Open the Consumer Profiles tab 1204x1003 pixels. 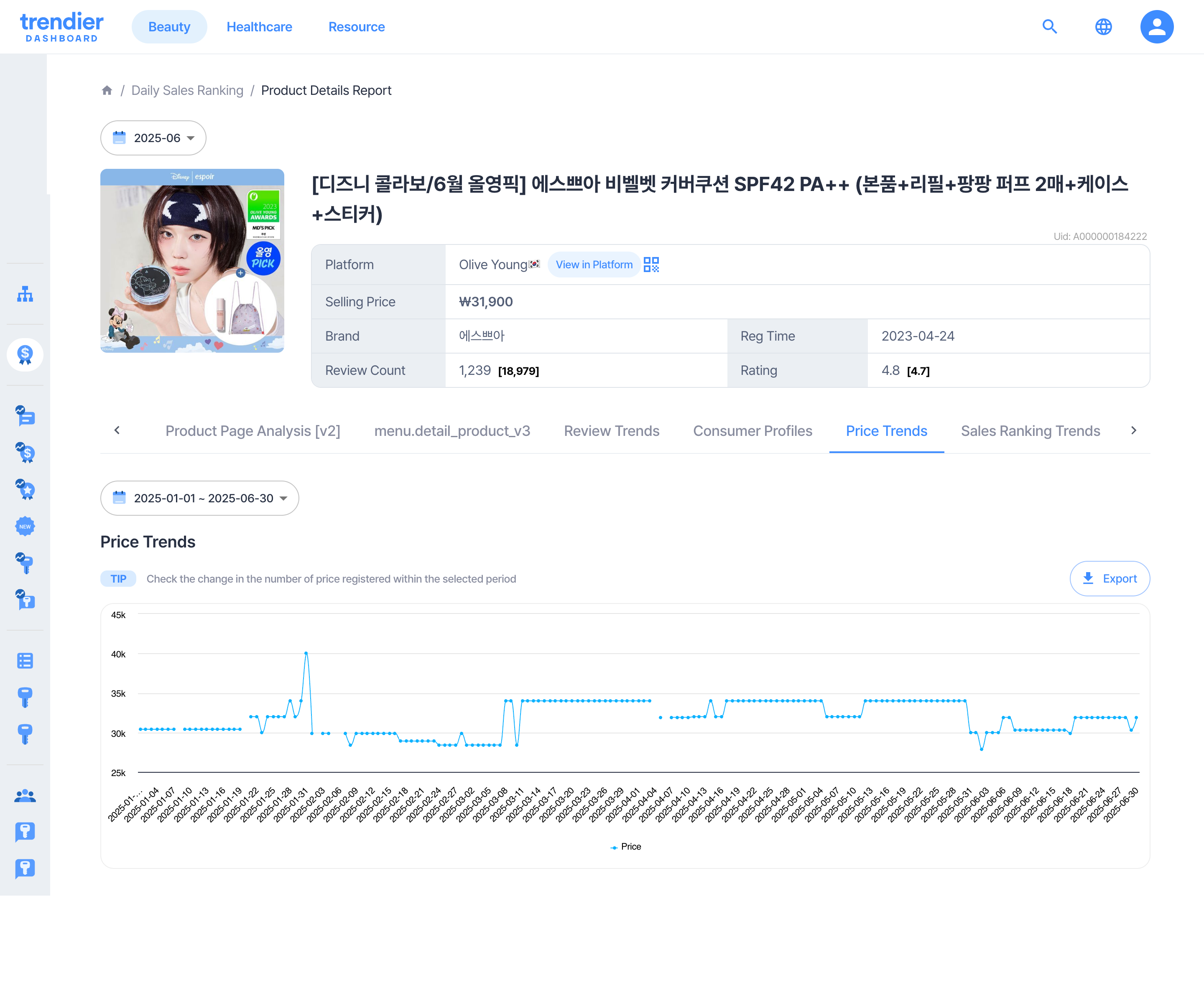tap(752, 430)
